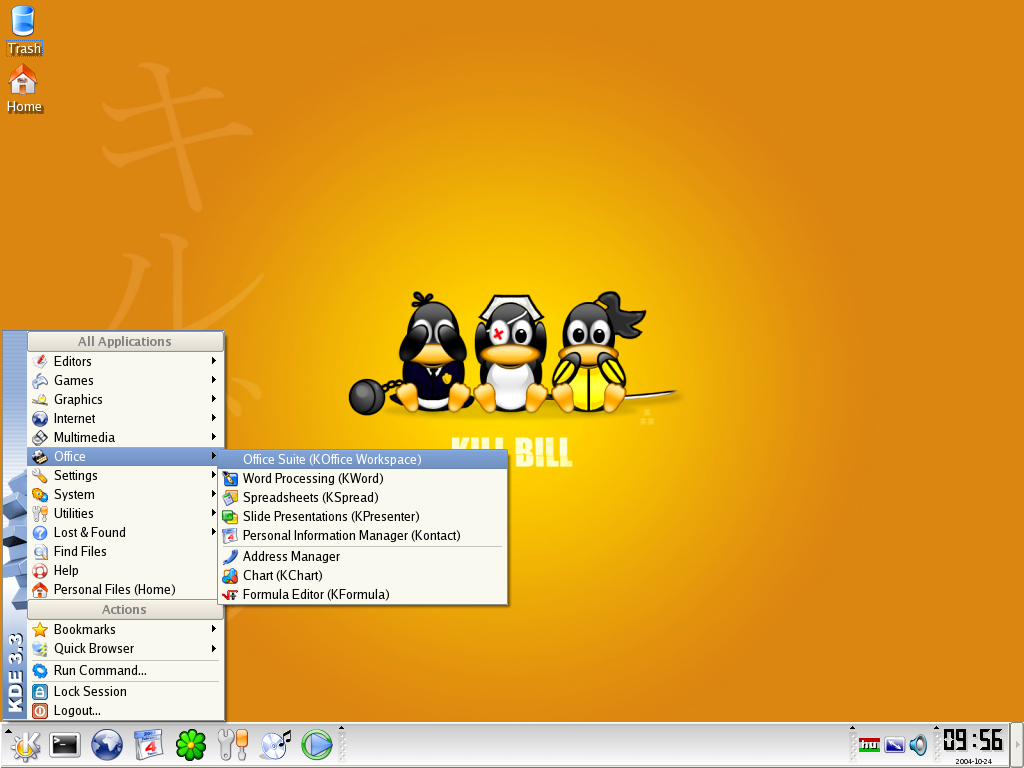Open the Utilities submenu

click(124, 513)
